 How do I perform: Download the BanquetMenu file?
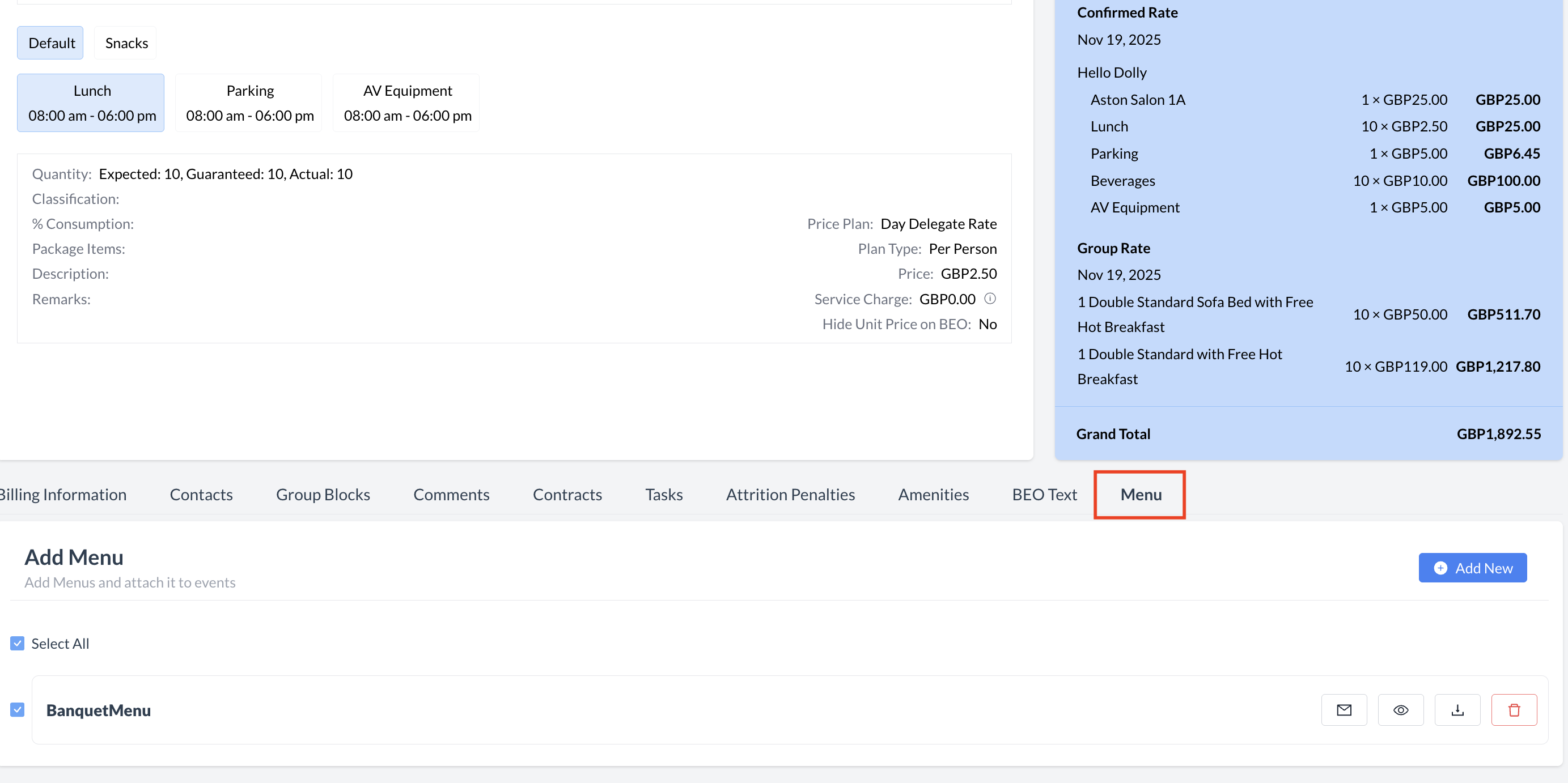tap(1457, 709)
